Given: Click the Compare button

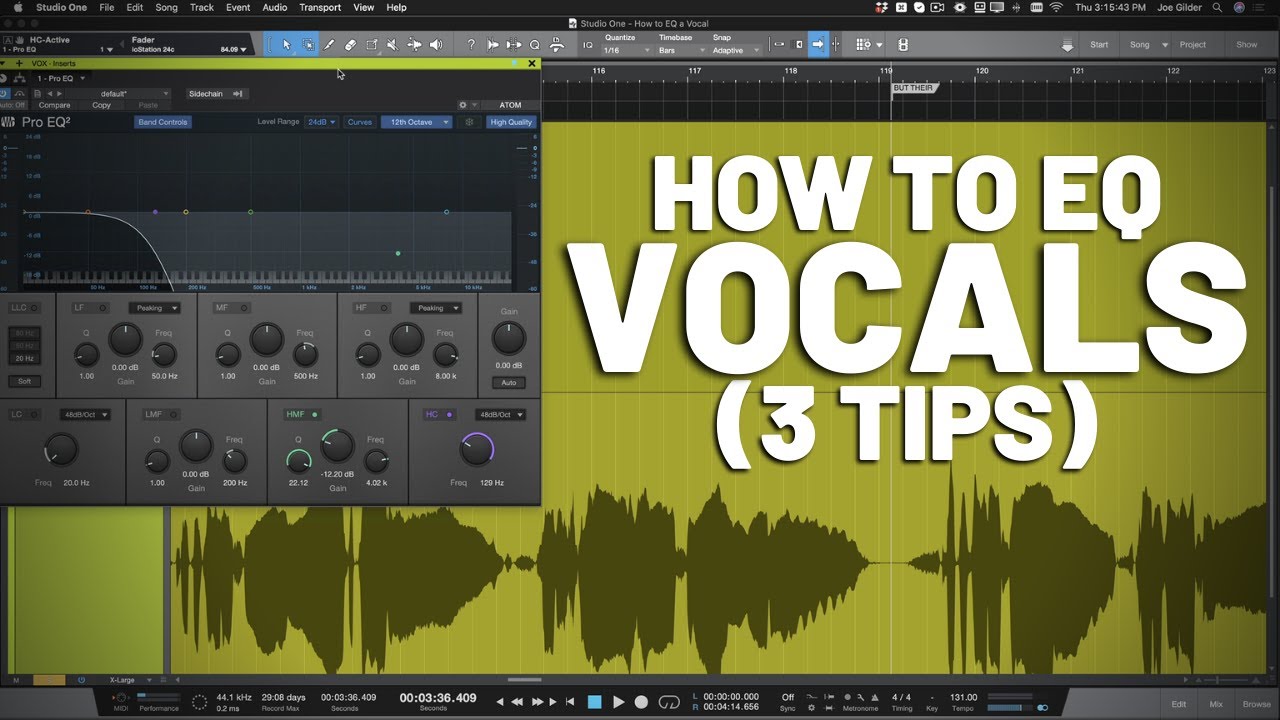Looking at the screenshot, I should point(54,105).
